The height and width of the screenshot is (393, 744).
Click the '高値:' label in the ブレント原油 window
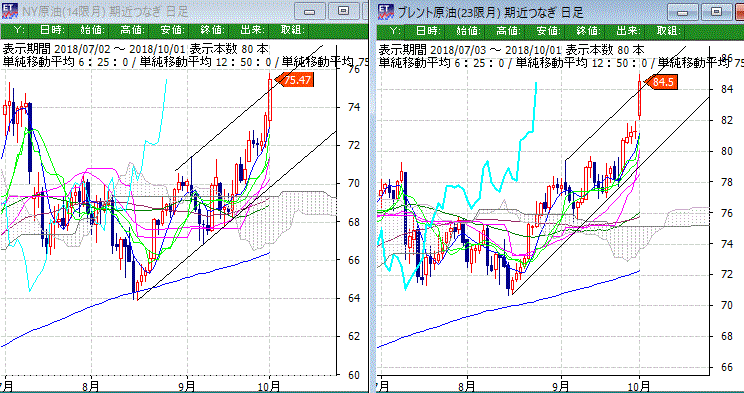[x=509, y=31]
